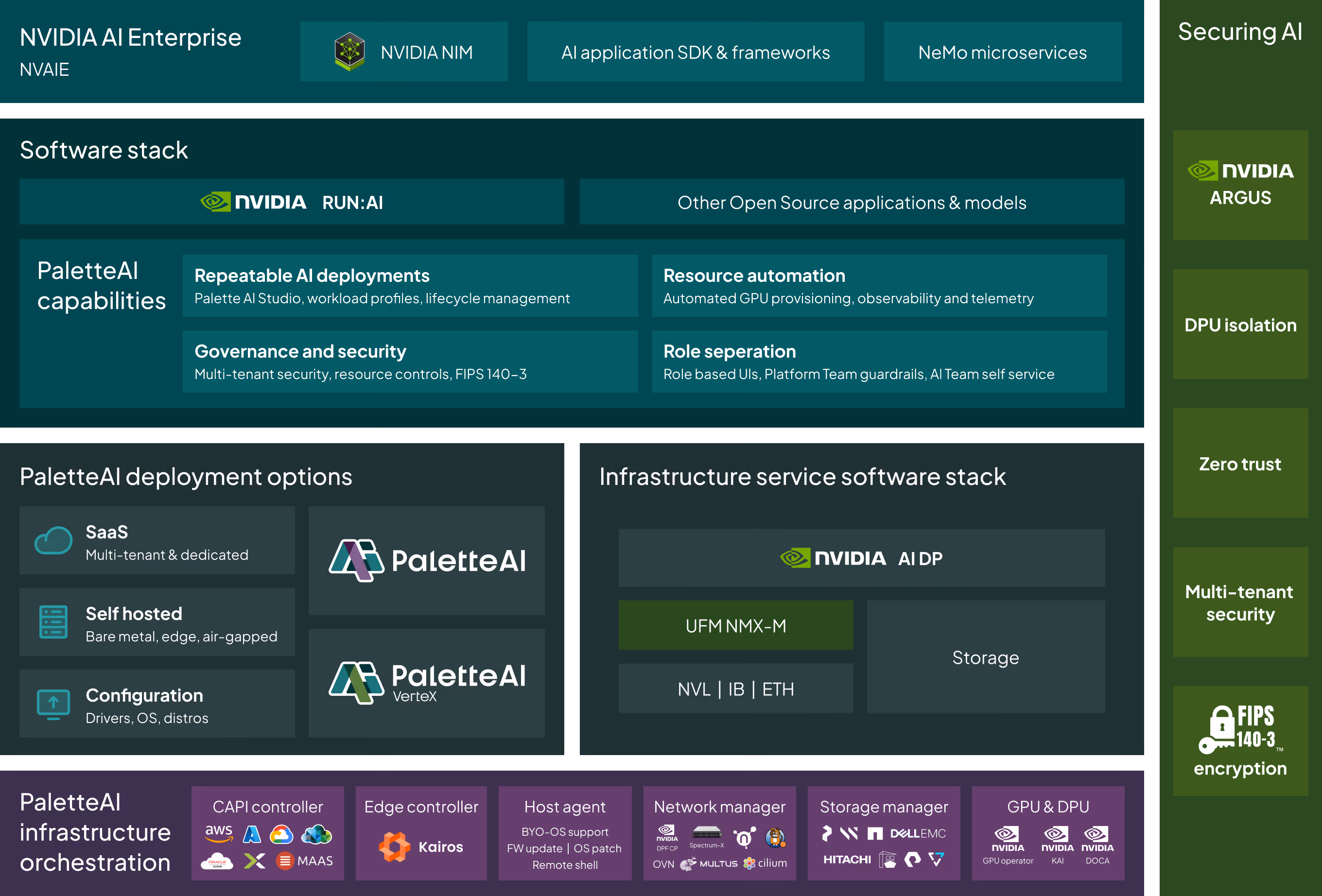Click the GPU & DPU title
The image size is (1322, 896).
(1048, 807)
